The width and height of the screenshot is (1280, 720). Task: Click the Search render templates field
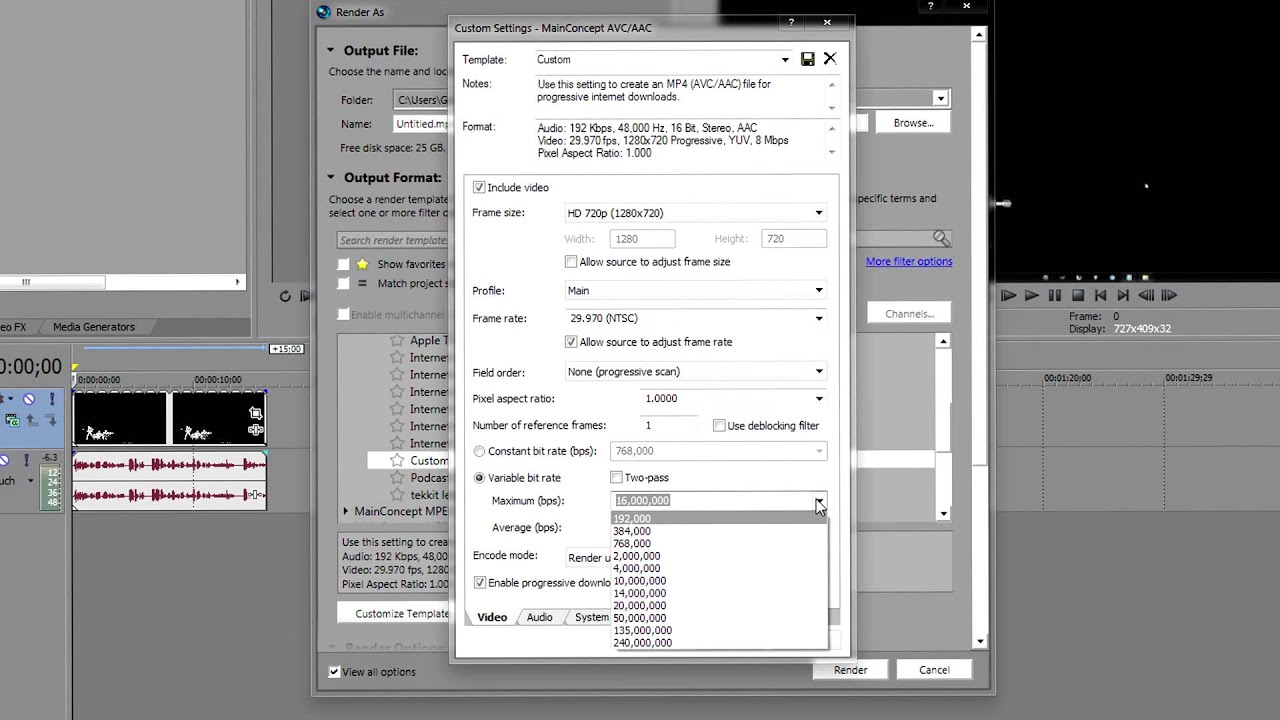click(x=392, y=240)
